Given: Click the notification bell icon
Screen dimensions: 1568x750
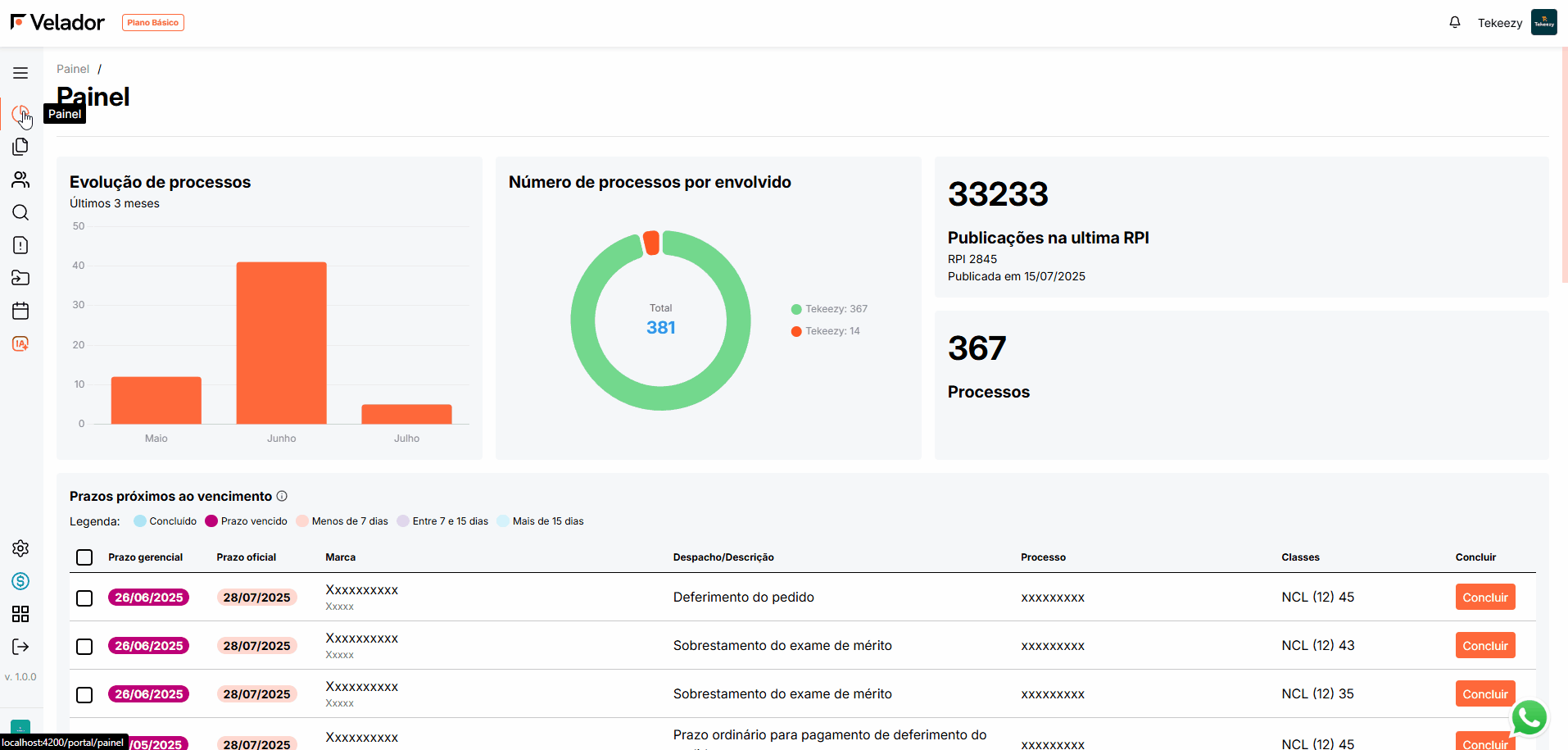Looking at the screenshot, I should [x=1455, y=22].
